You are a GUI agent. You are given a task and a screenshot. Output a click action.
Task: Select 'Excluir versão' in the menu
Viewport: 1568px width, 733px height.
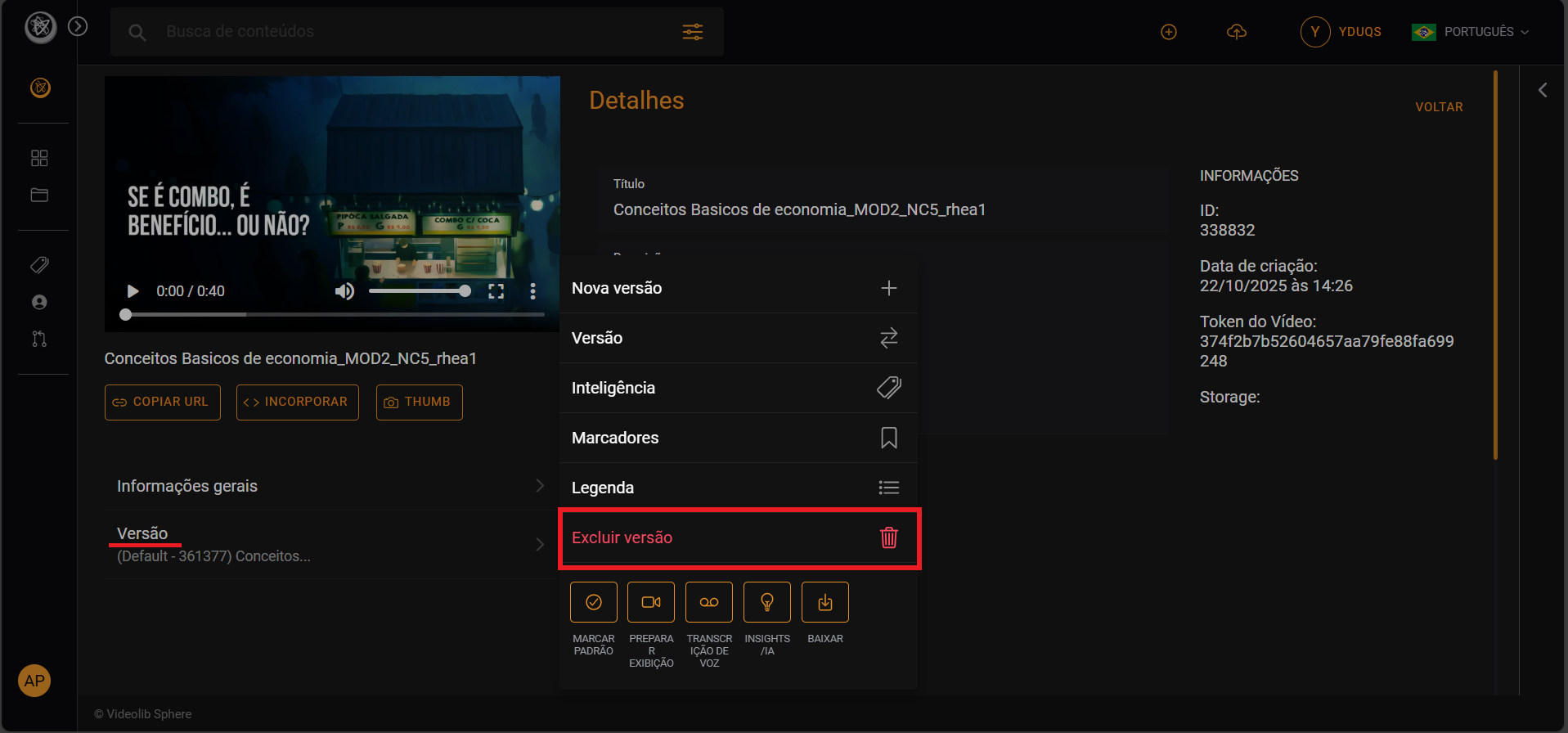point(739,537)
